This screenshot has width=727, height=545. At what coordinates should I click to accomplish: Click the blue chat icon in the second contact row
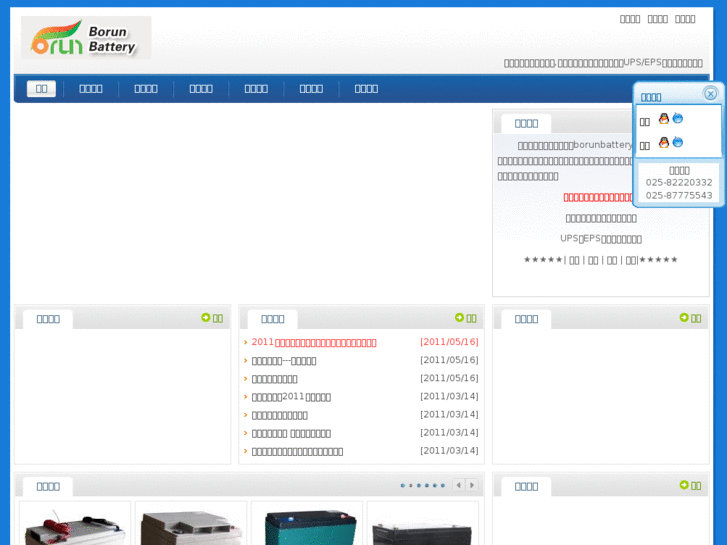pos(677,142)
